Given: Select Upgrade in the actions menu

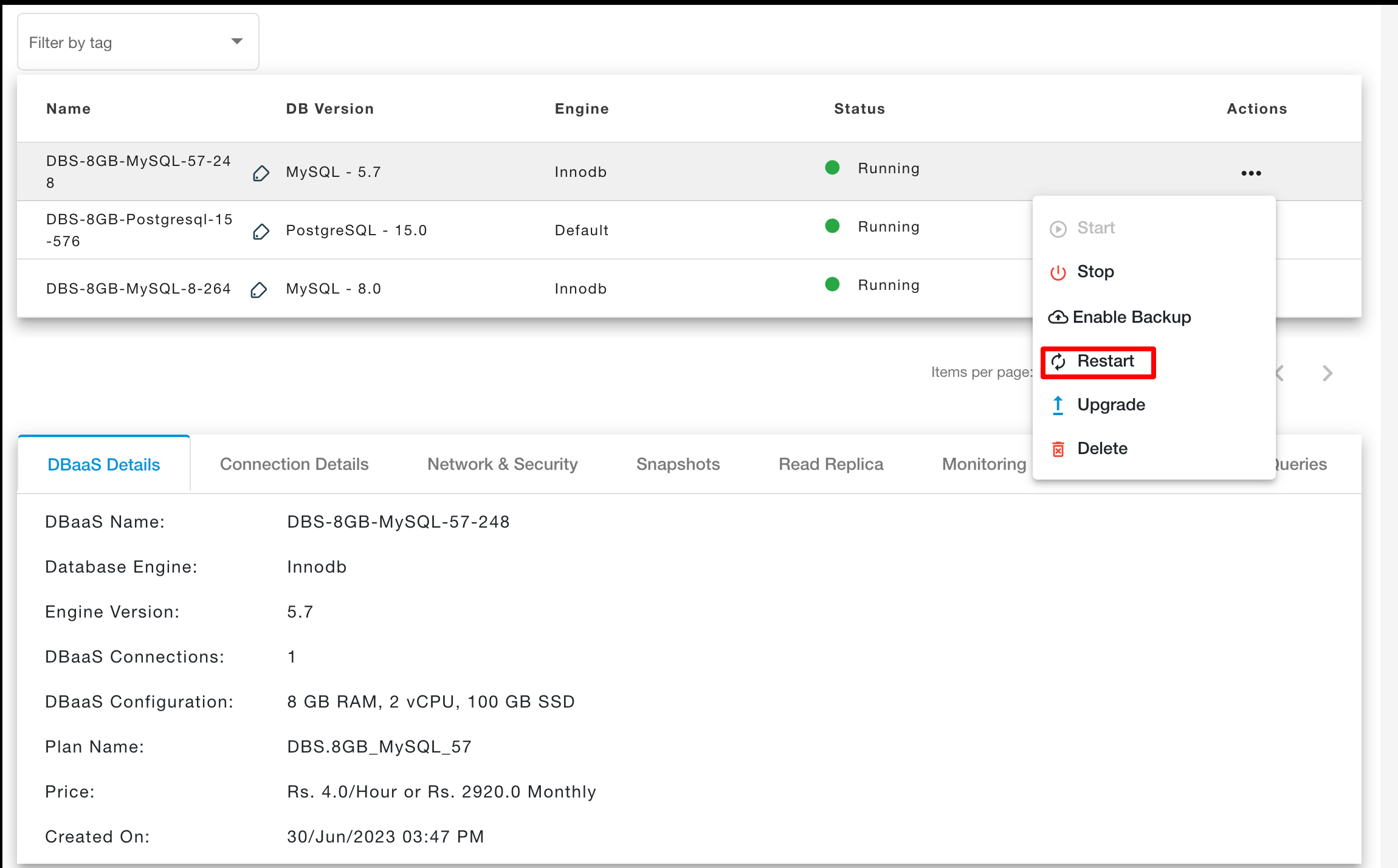Looking at the screenshot, I should [1098, 405].
